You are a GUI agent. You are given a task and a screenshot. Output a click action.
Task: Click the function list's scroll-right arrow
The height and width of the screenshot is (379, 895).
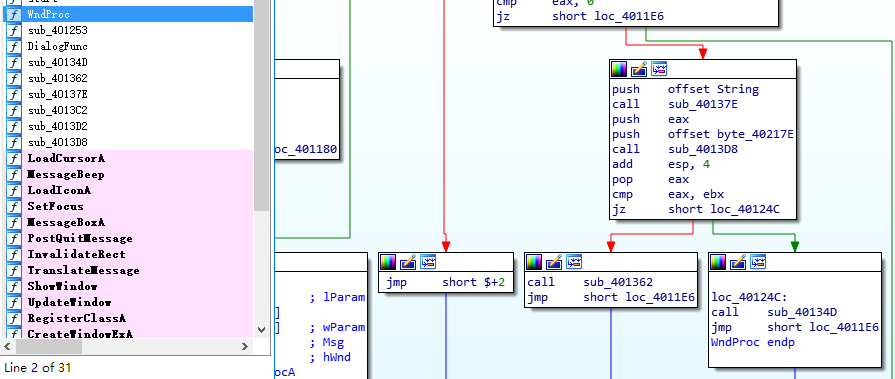[x=244, y=346]
